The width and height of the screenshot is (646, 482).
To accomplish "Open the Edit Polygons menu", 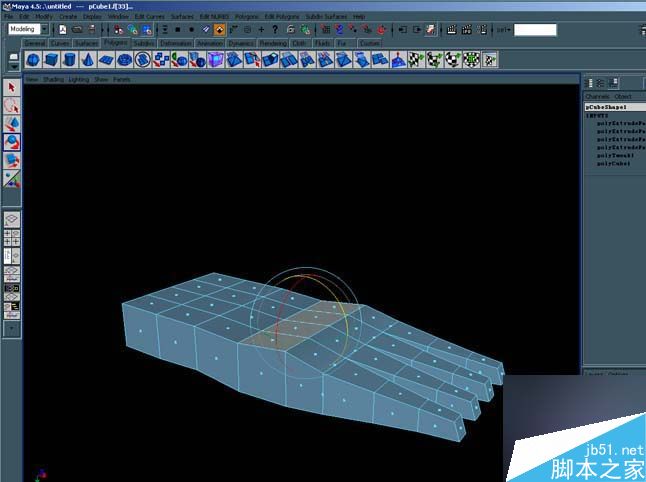I will (282, 17).
